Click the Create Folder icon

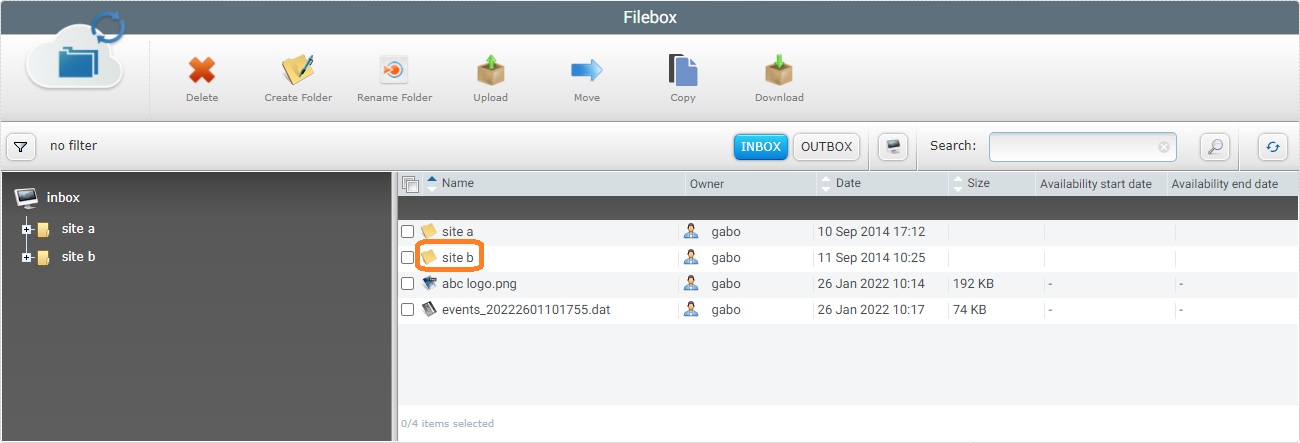click(x=298, y=70)
